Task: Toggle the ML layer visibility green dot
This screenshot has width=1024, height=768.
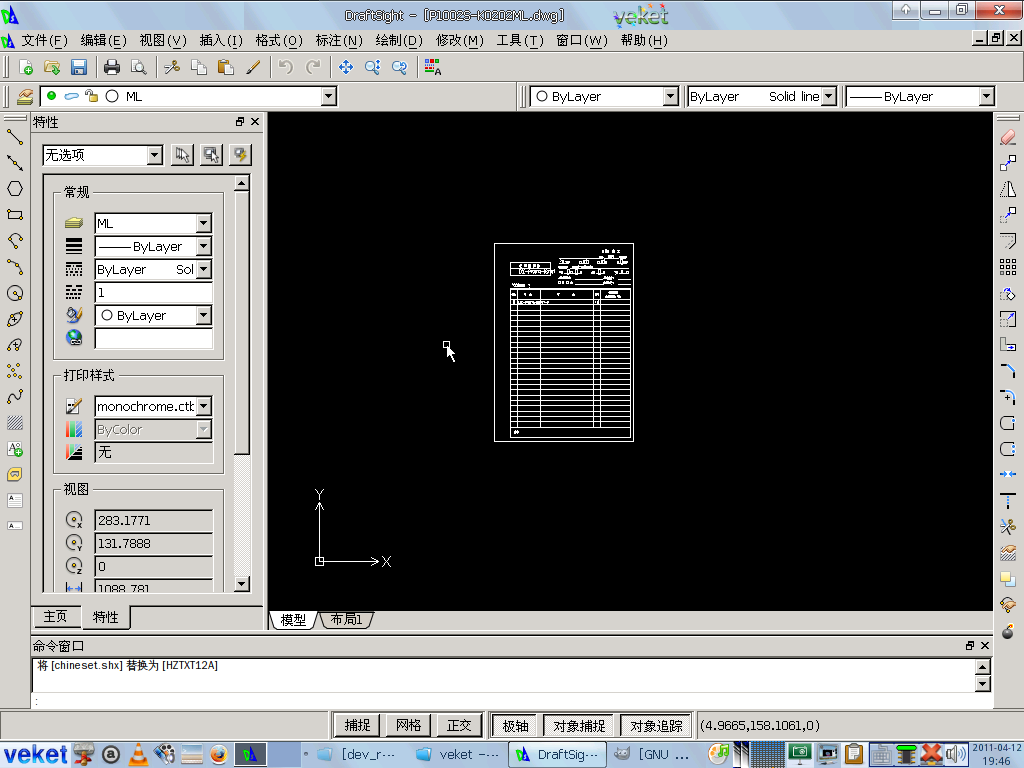Action: tap(52, 96)
